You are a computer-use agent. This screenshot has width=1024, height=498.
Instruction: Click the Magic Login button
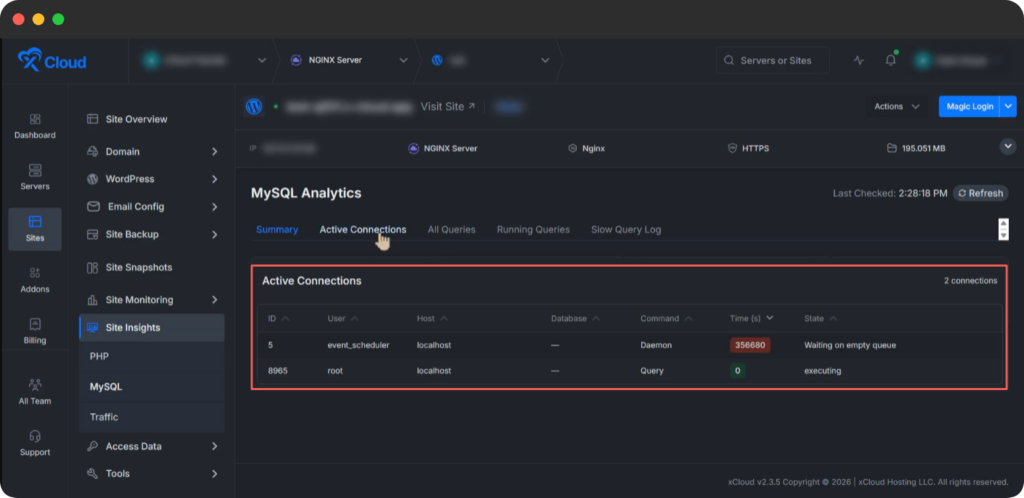[x=967, y=106]
